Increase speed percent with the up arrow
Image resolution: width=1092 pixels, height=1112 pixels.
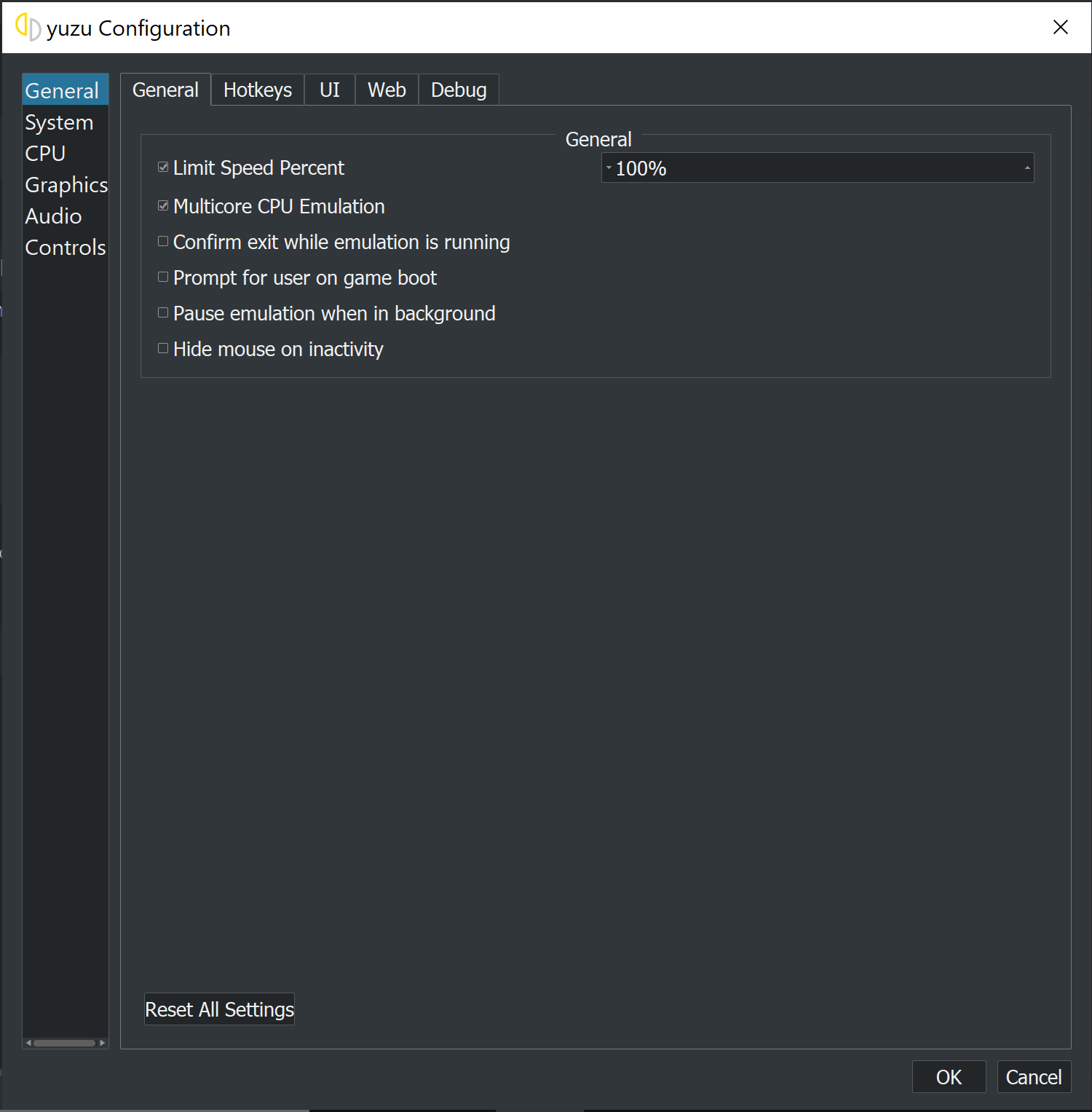click(x=1027, y=167)
